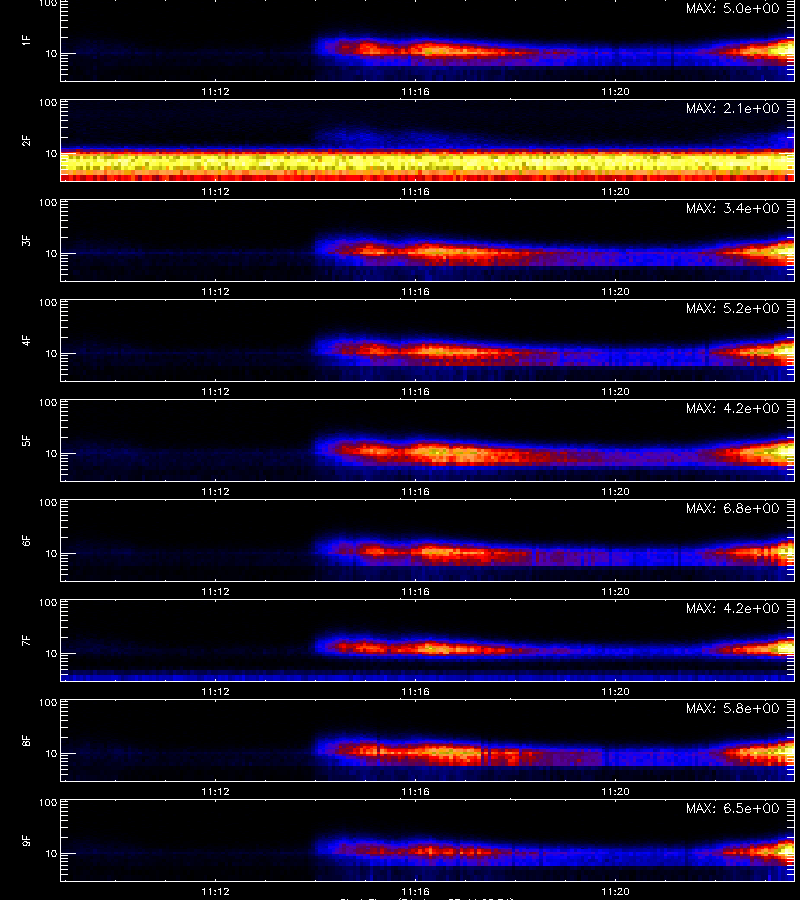The image size is (800, 900).
Task: Click inside the 9F spectrogram plot
Action: tap(428, 840)
